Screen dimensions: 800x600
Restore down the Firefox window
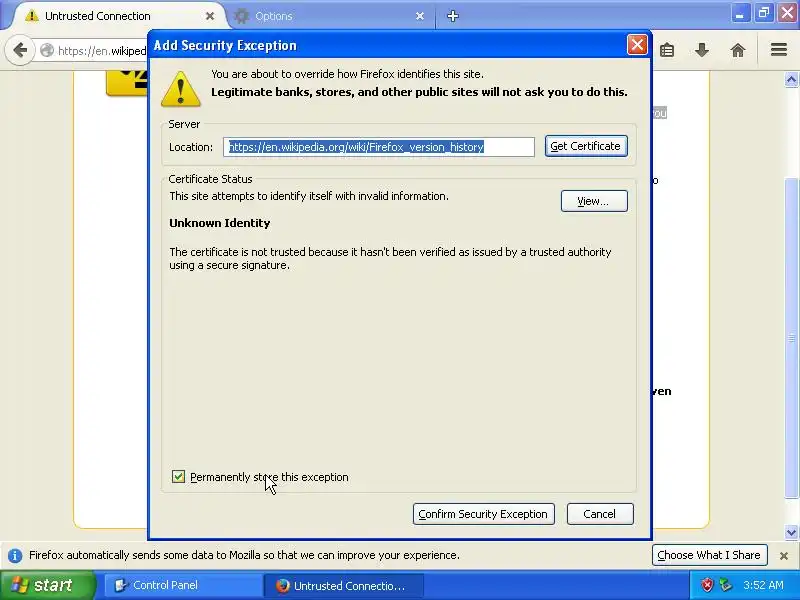tap(763, 13)
